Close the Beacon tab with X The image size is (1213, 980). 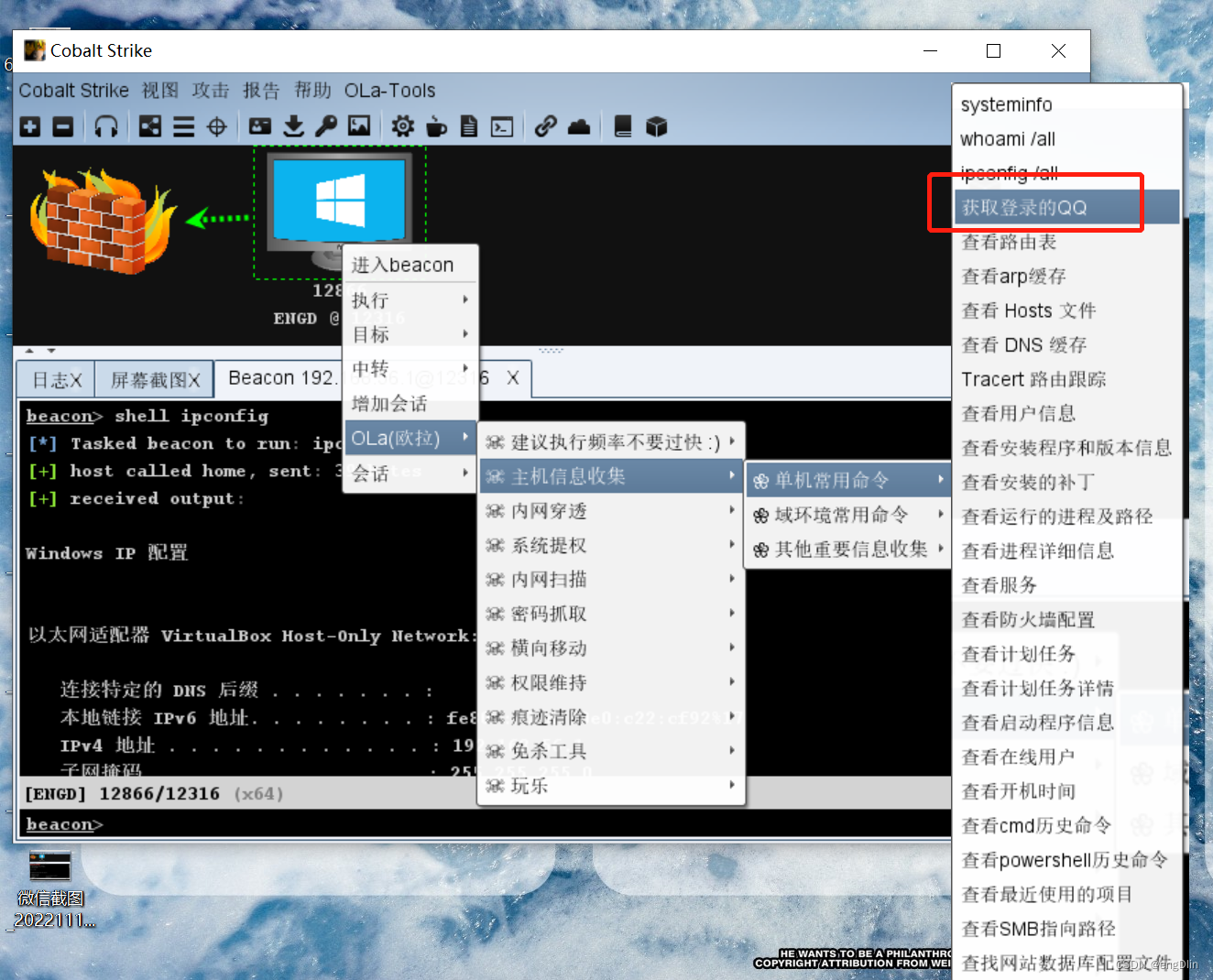coord(513,377)
